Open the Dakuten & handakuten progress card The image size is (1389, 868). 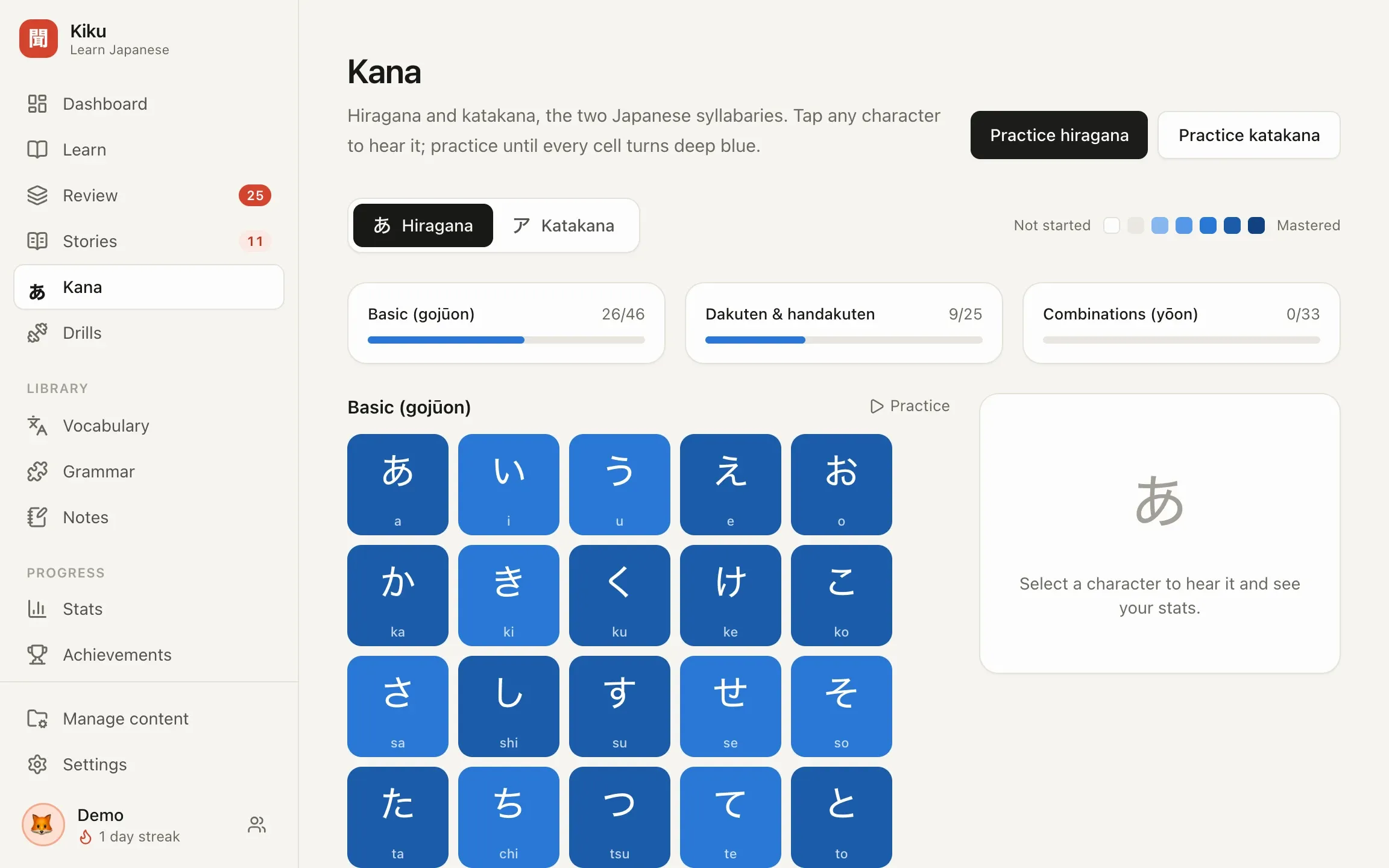pos(844,323)
